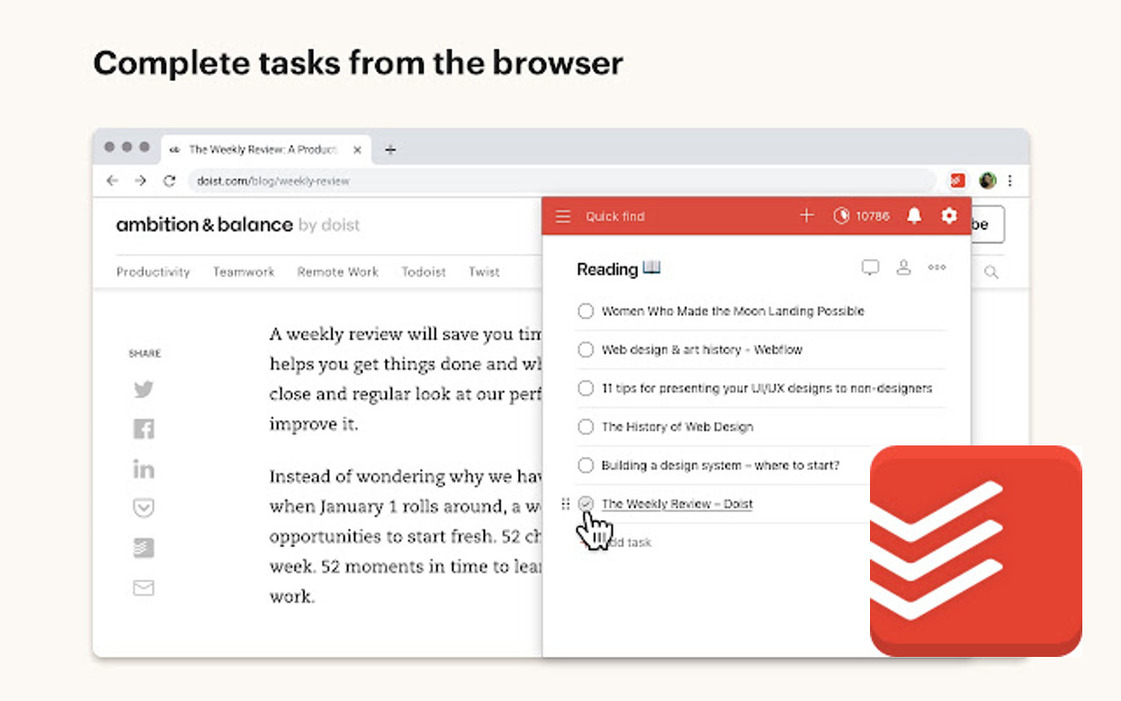This screenshot has width=1121, height=701.
Task: Check off Women Who Made the Moon Landing Possible
Action: 586,311
